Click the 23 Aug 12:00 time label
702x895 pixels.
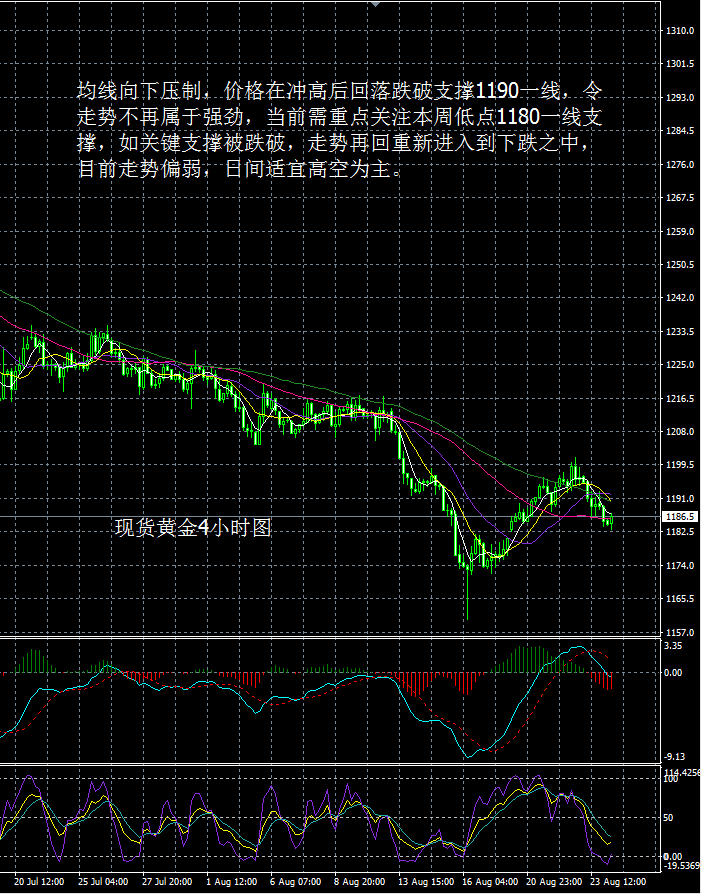point(618,882)
